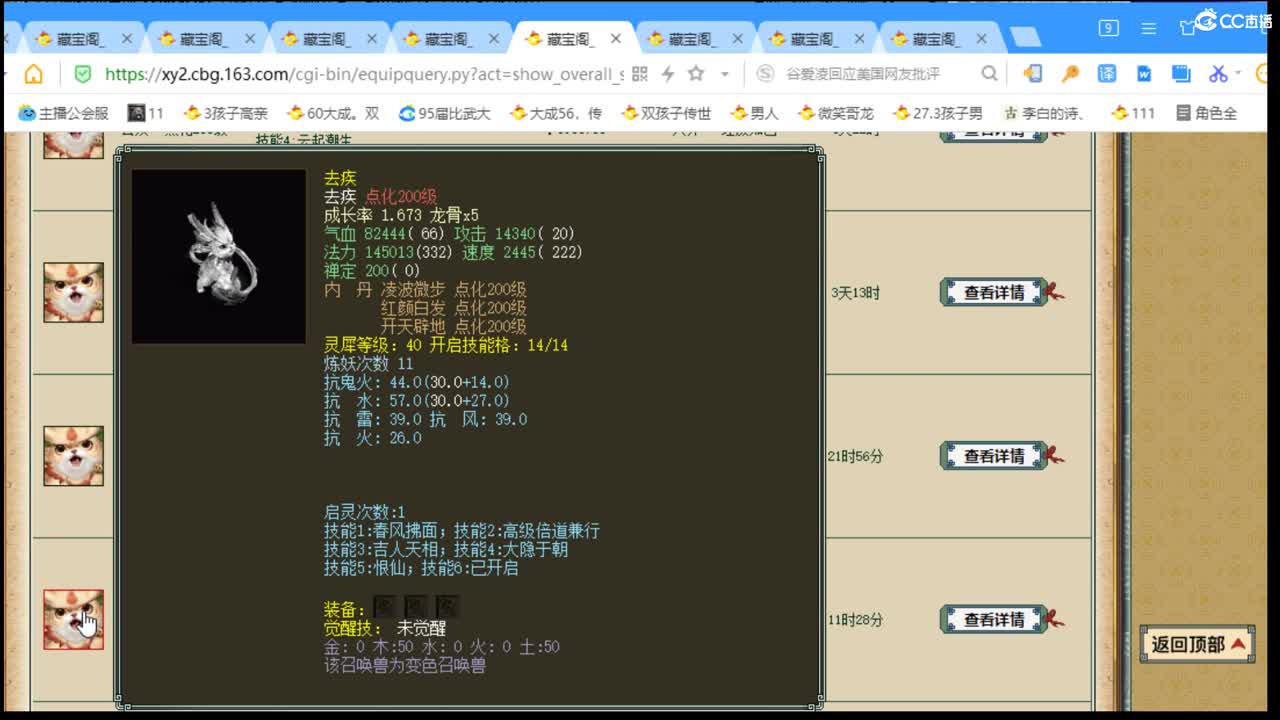The height and width of the screenshot is (720, 1280).
Task: Click the pet avatar in the 3天13时 row
Action: click(x=73, y=292)
